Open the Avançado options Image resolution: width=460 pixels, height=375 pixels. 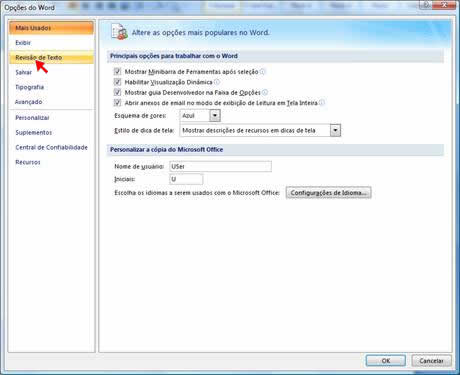point(51,102)
